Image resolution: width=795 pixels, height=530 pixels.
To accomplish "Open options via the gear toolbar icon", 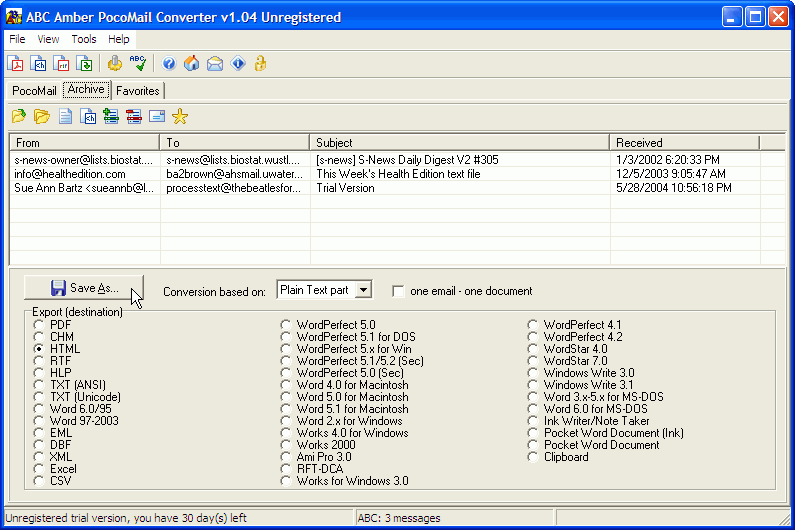I will (115, 63).
